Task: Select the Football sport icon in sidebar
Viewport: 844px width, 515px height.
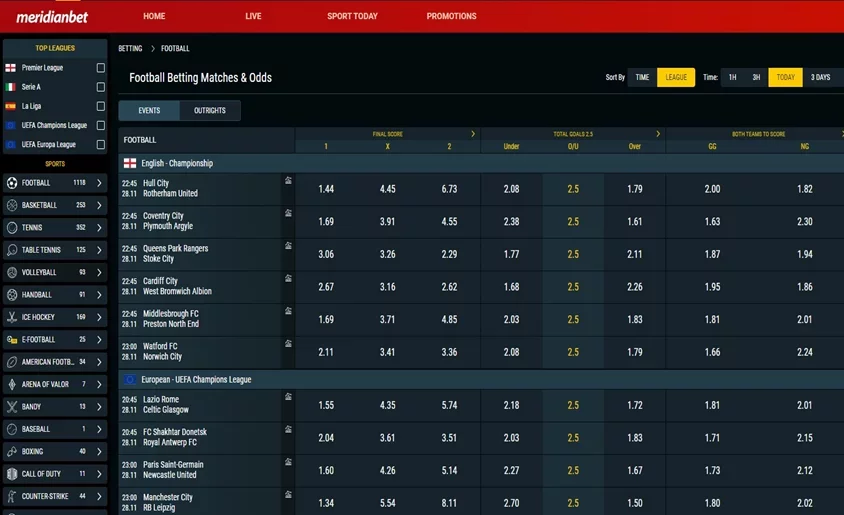Action: click(12, 183)
